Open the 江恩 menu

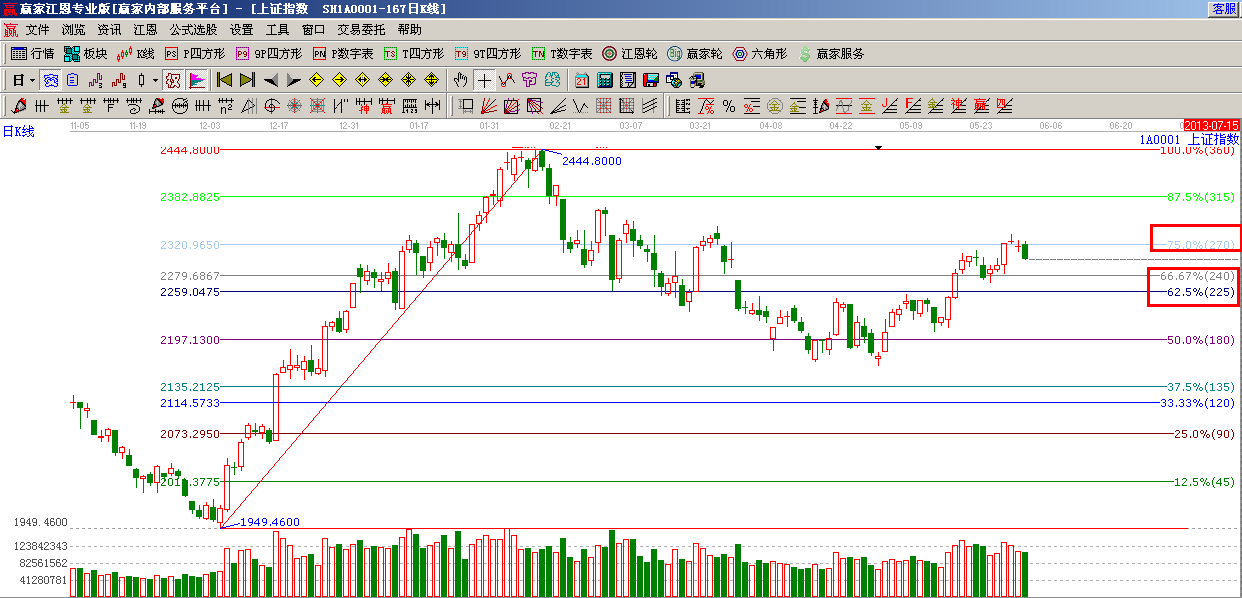[146, 30]
